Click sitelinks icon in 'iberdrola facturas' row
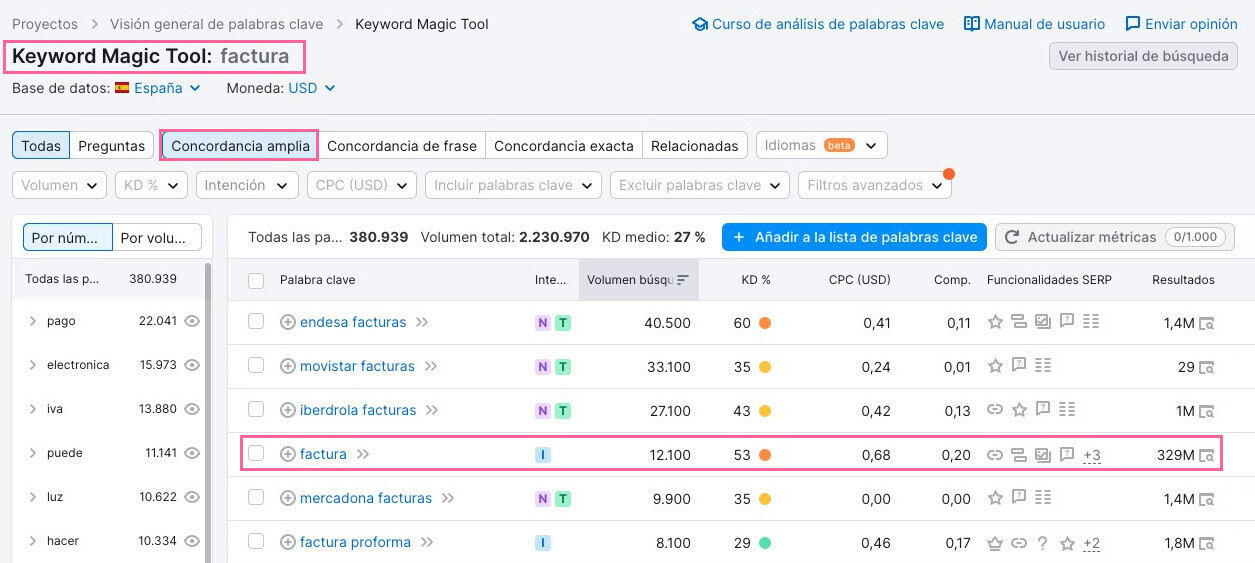 click(995, 410)
